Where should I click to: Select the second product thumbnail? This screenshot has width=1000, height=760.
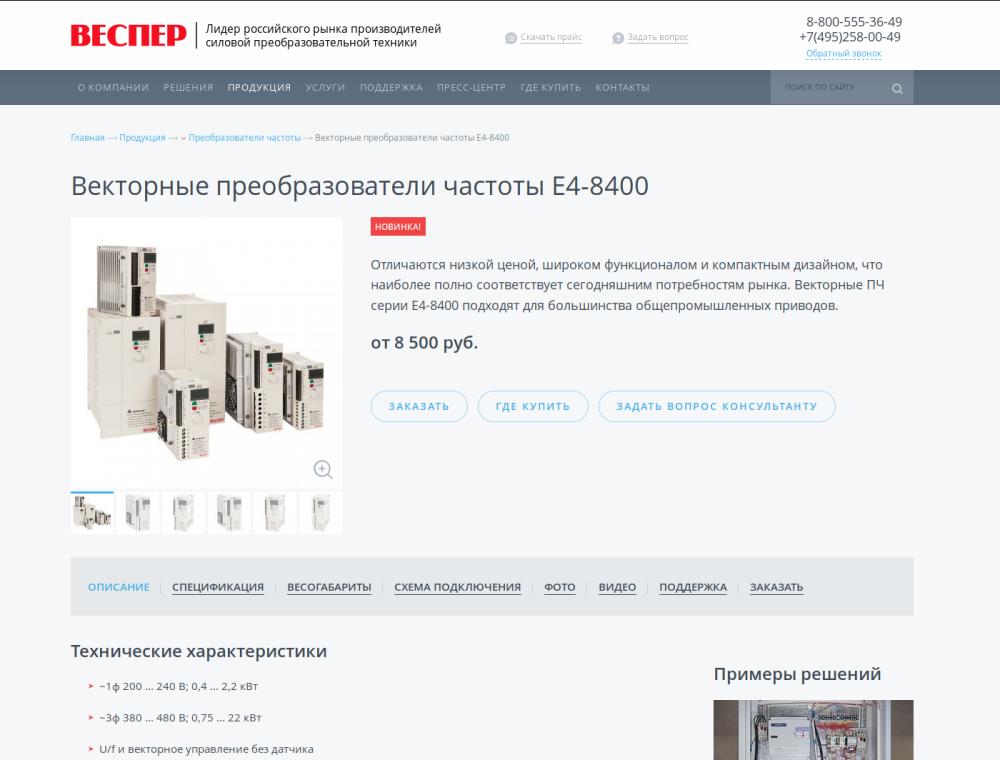click(x=138, y=513)
